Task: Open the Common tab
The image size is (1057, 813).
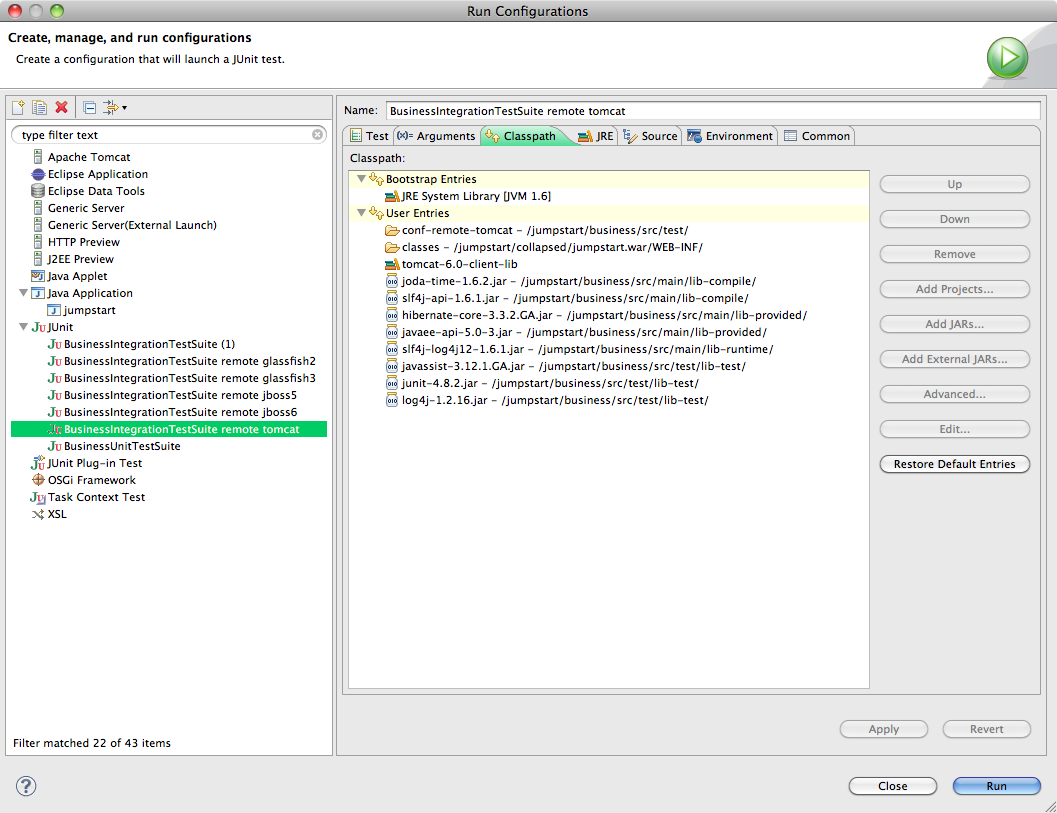Action: pyautogui.click(x=817, y=136)
